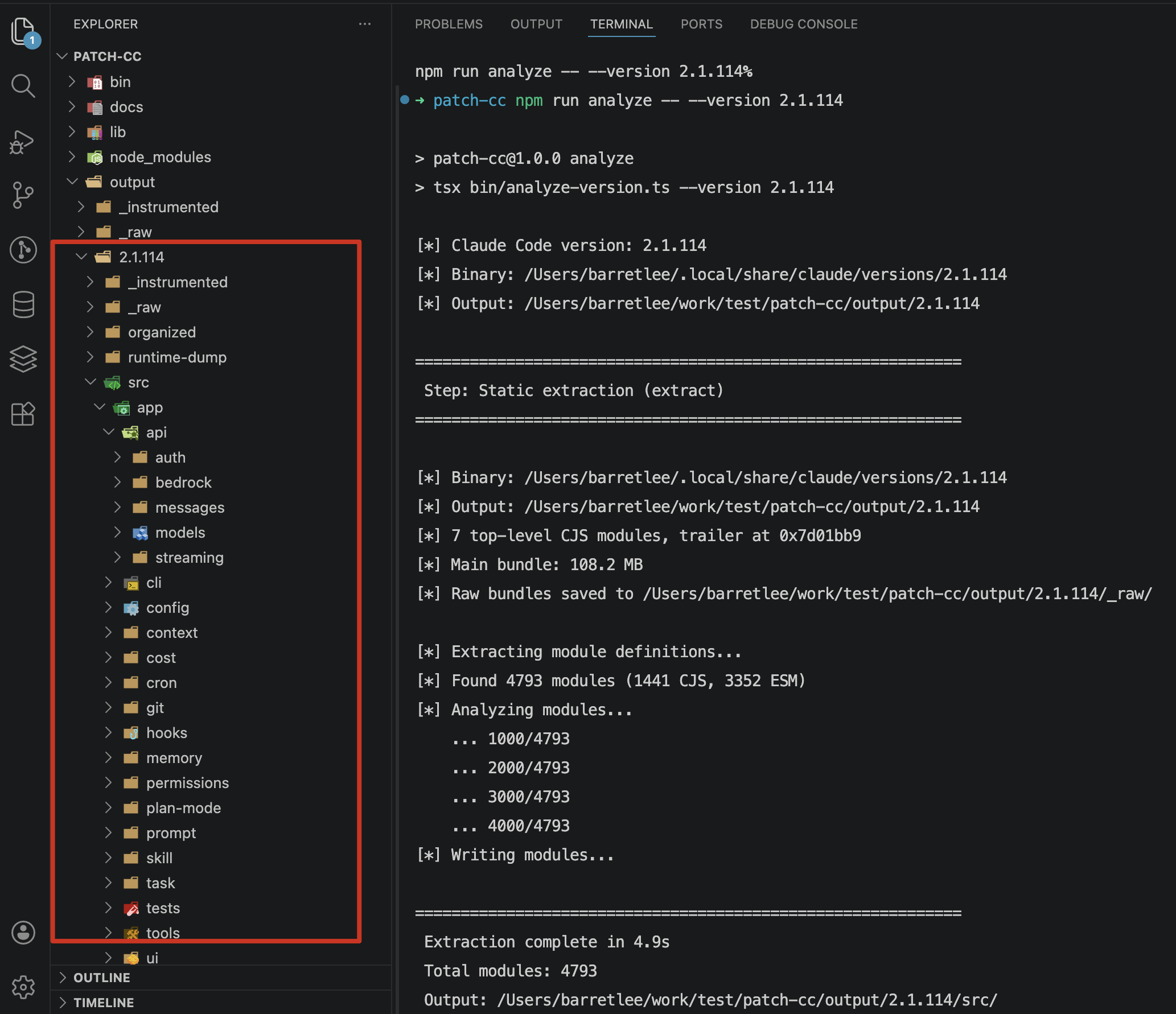Click the Accounts icon
The width and height of the screenshot is (1176, 1014).
(23, 933)
